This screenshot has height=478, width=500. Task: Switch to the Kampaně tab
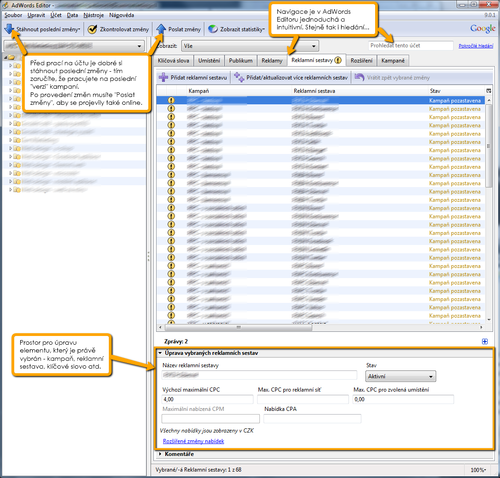point(393,61)
